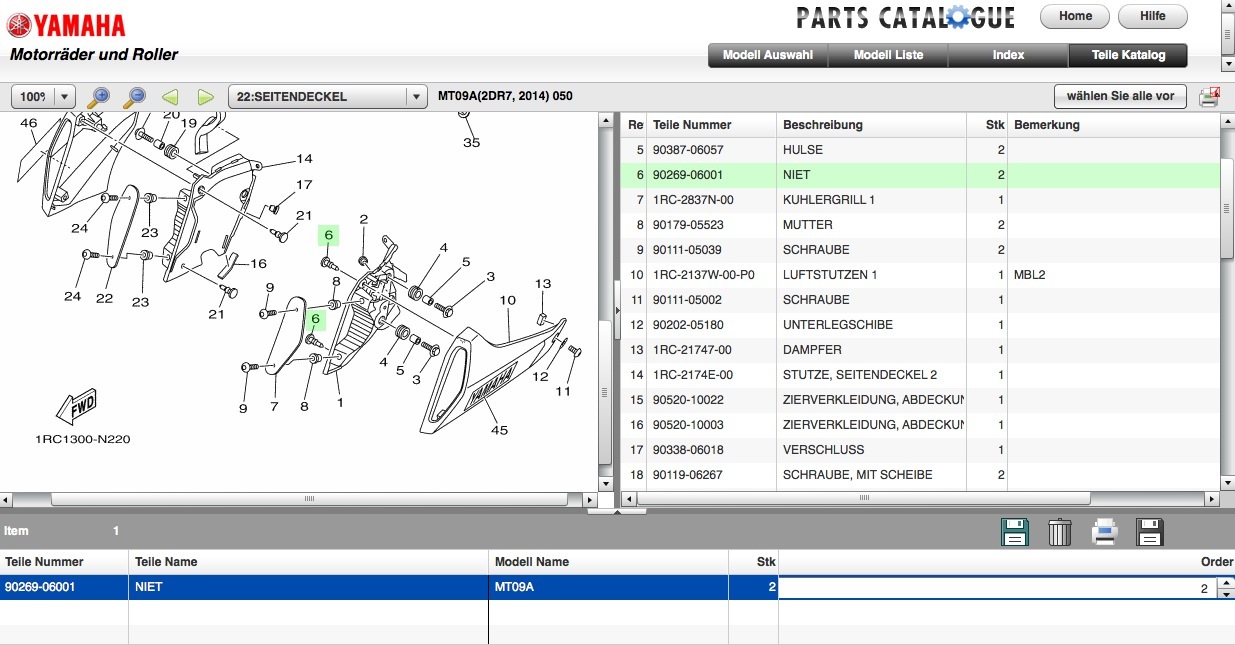Image resolution: width=1235 pixels, height=645 pixels.
Task: Open the Modell Liste tab
Action: tap(888, 55)
